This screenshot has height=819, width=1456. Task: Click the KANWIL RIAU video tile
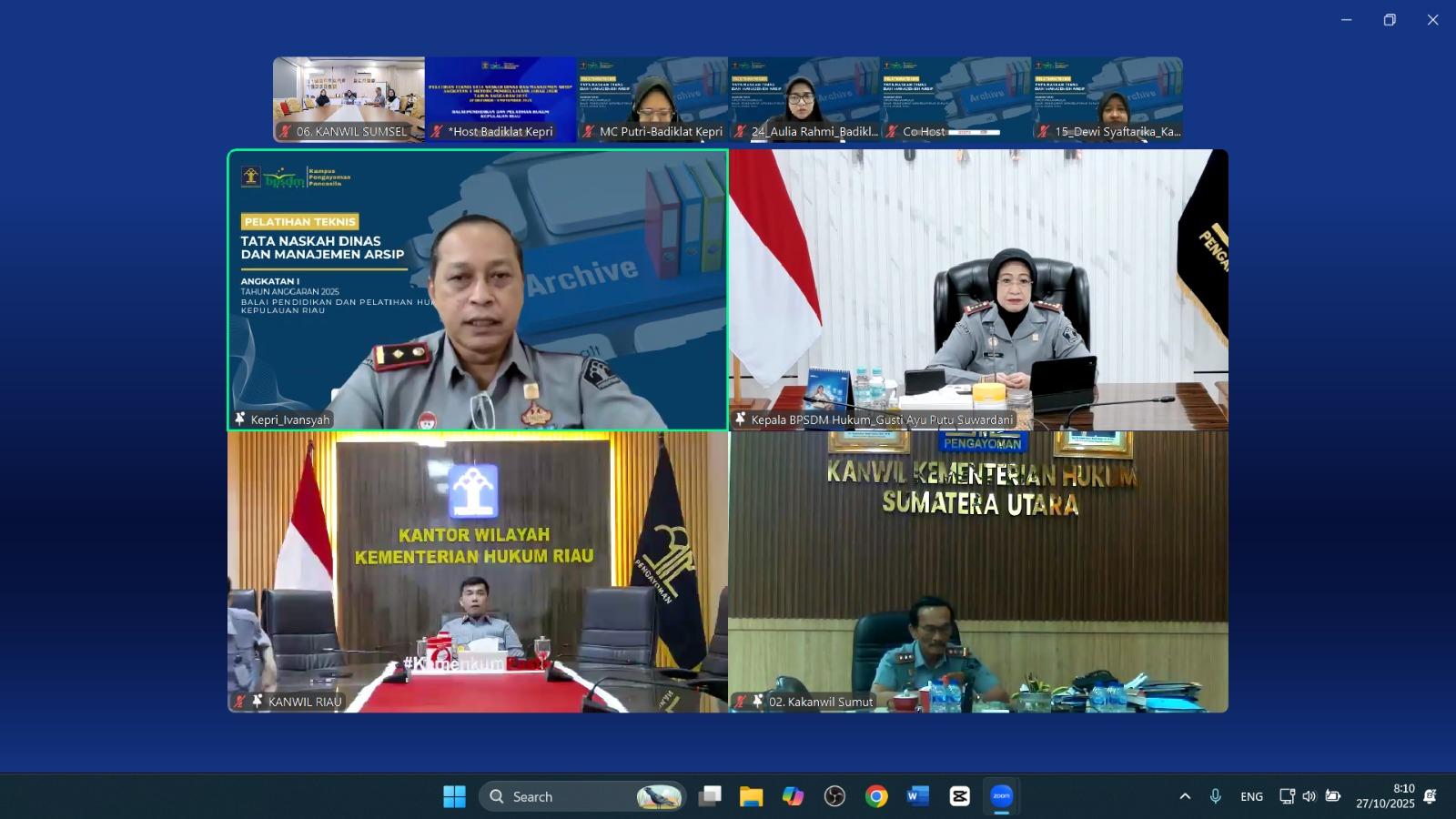click(x=478, y=571)
